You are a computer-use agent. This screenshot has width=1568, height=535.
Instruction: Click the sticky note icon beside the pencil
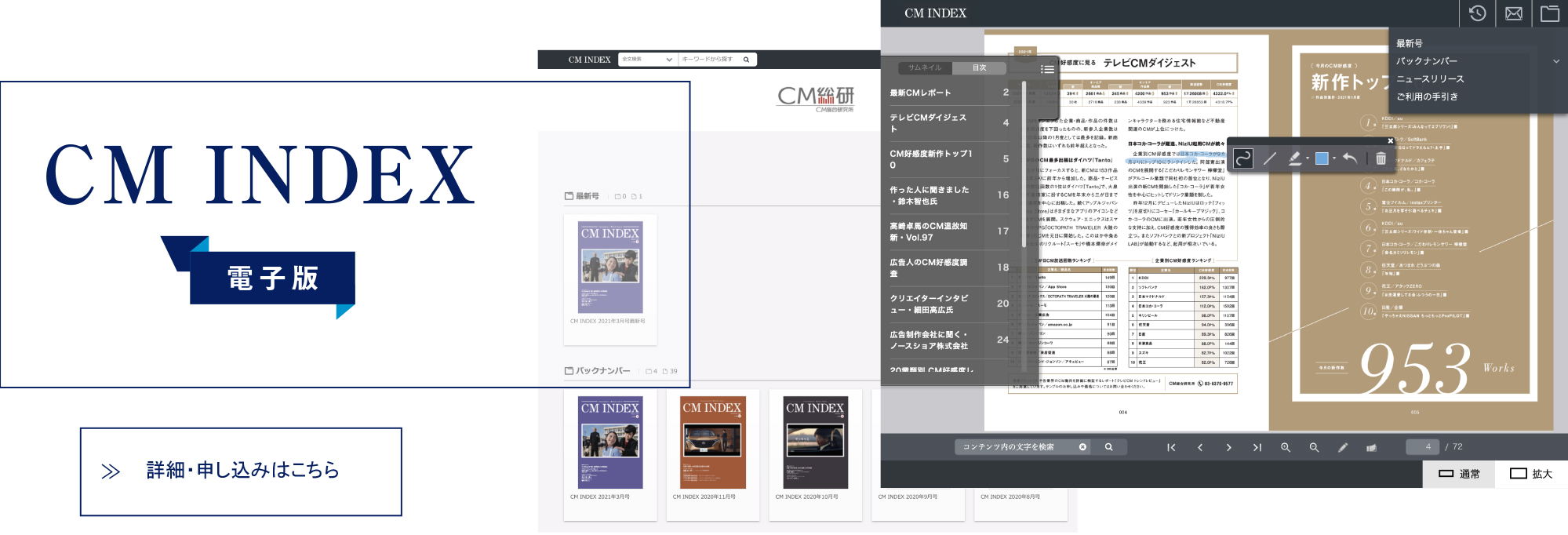[1371, 447]
